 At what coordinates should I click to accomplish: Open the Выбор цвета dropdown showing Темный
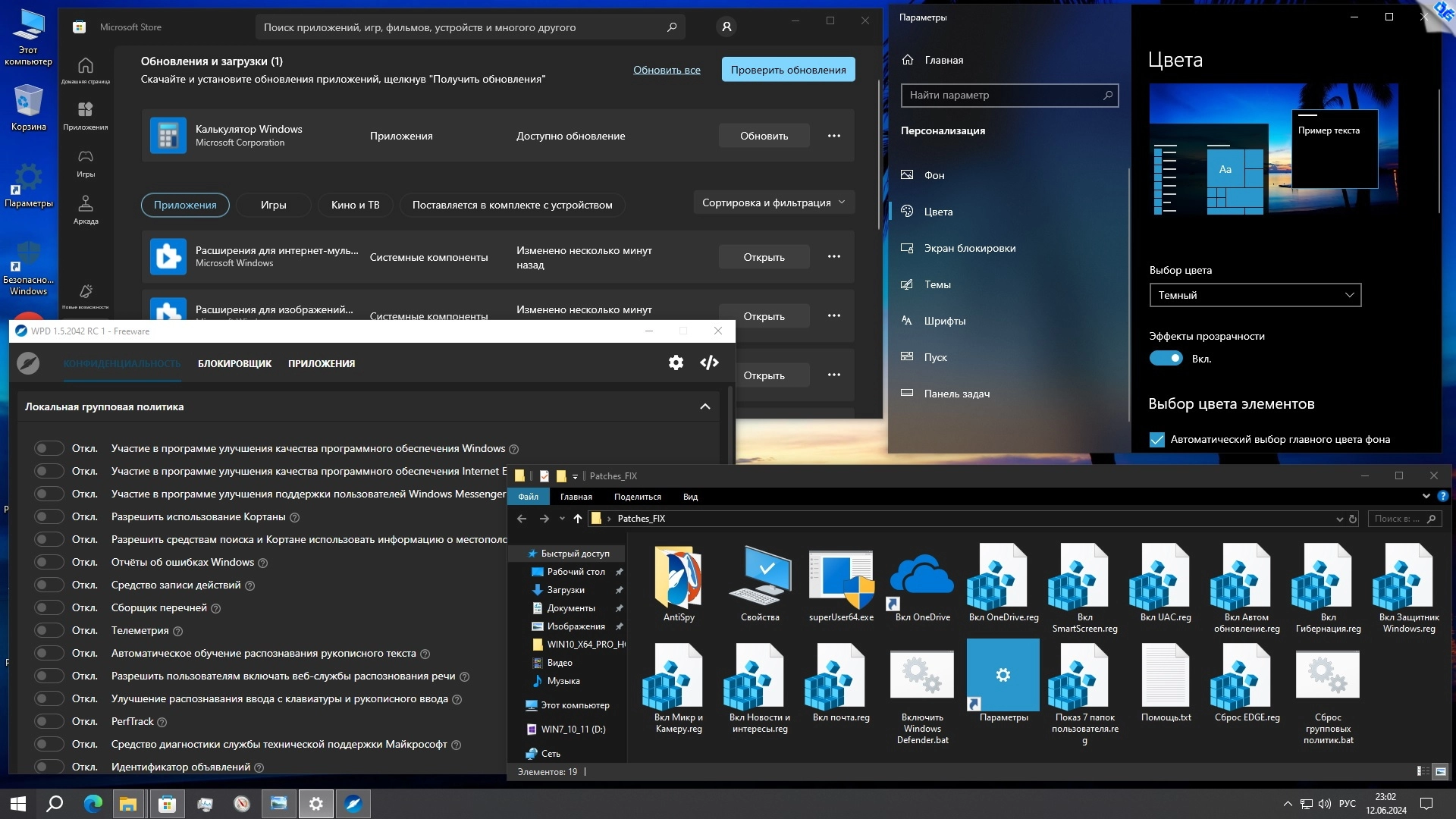click(1255, 295)
